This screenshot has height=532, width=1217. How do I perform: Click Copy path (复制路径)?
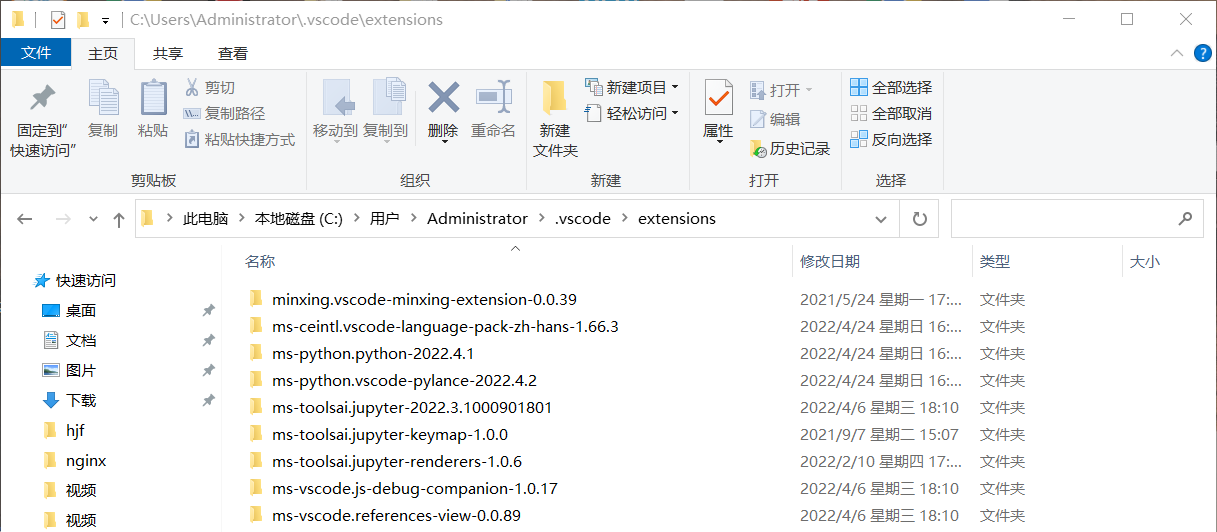pos(224,114)
